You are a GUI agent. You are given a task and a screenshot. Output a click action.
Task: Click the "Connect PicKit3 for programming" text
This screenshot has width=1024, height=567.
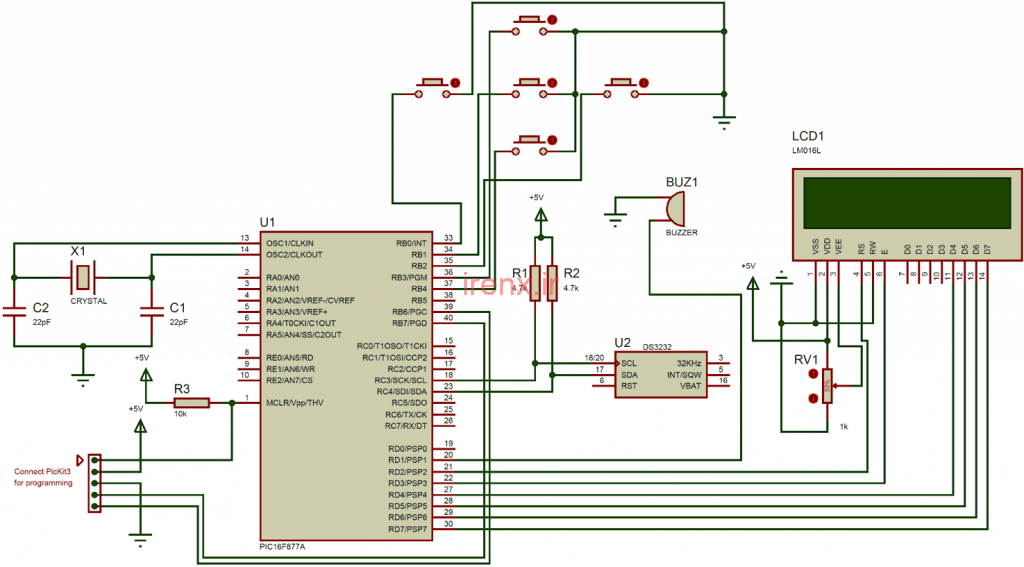tap(43, 477)
